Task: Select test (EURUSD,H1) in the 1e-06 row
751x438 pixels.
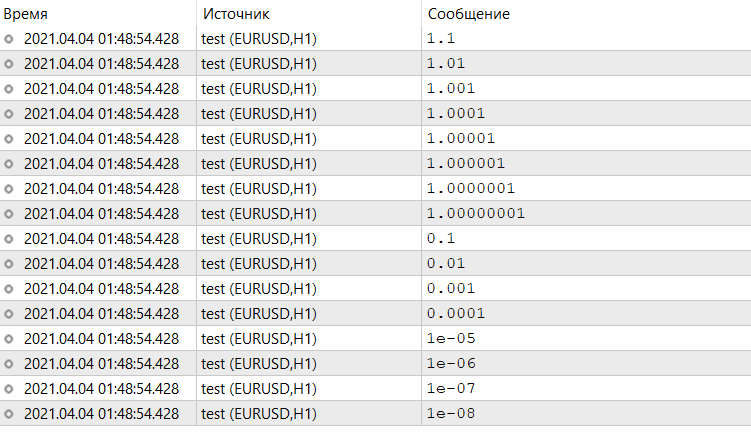Action: (x=259, y=364)
